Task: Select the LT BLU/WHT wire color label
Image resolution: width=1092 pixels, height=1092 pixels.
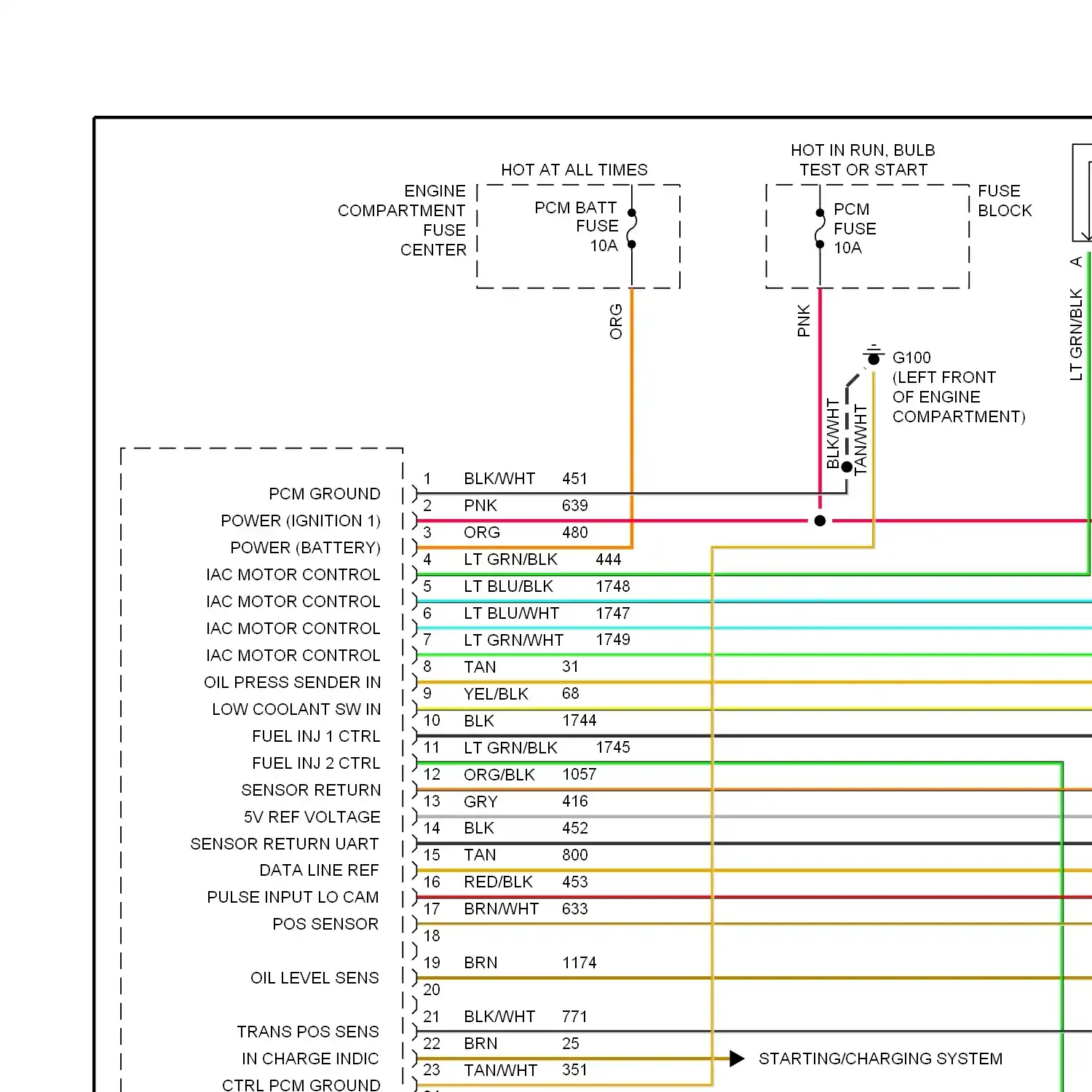Action: pos(512,613)
